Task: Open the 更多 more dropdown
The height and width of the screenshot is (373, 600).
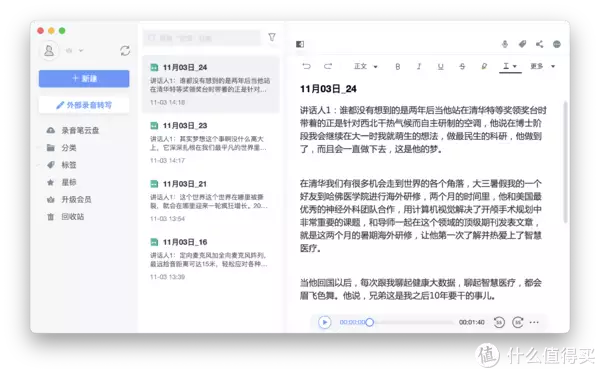Action: click(542, 66)
